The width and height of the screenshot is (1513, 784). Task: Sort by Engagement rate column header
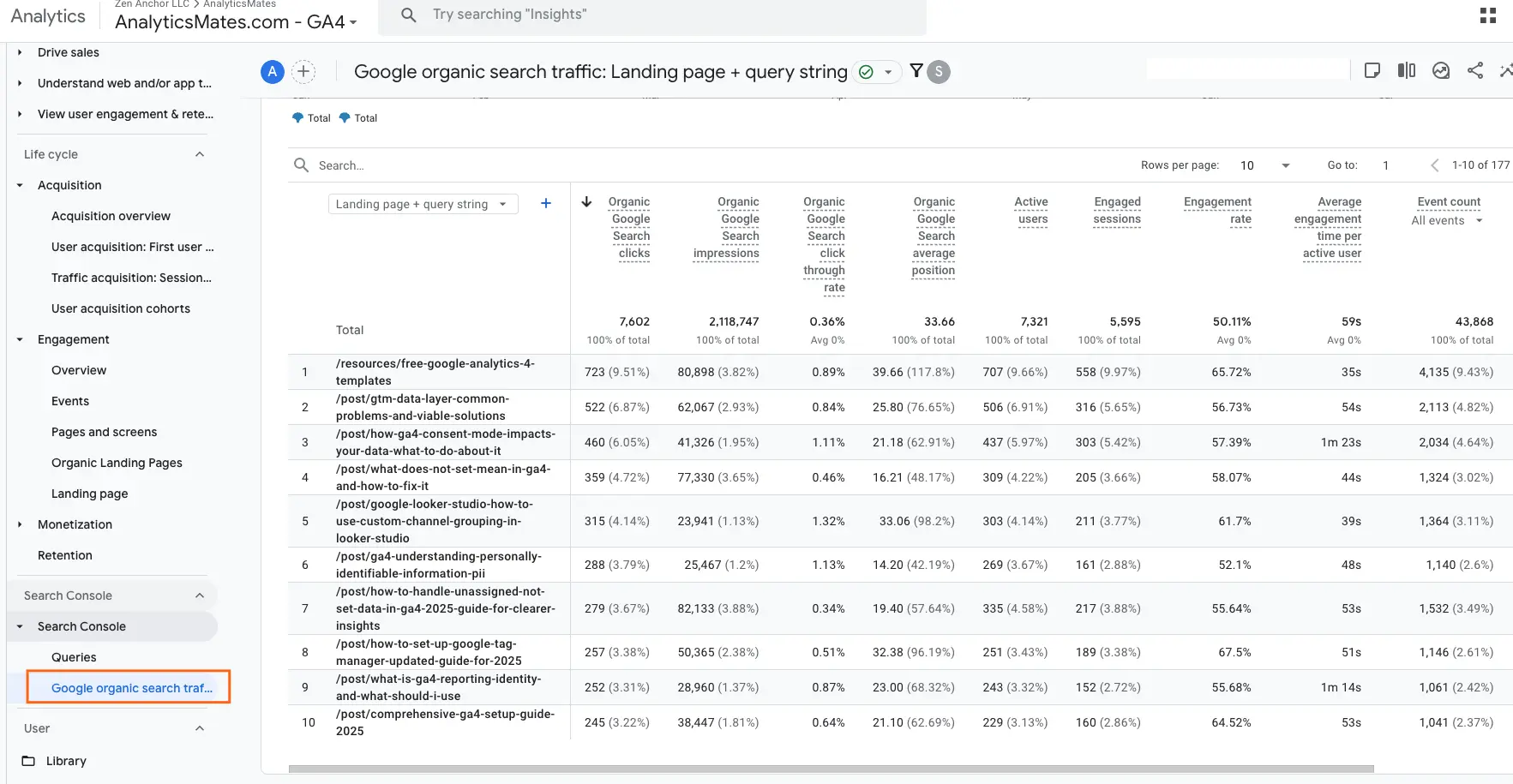1217,210
